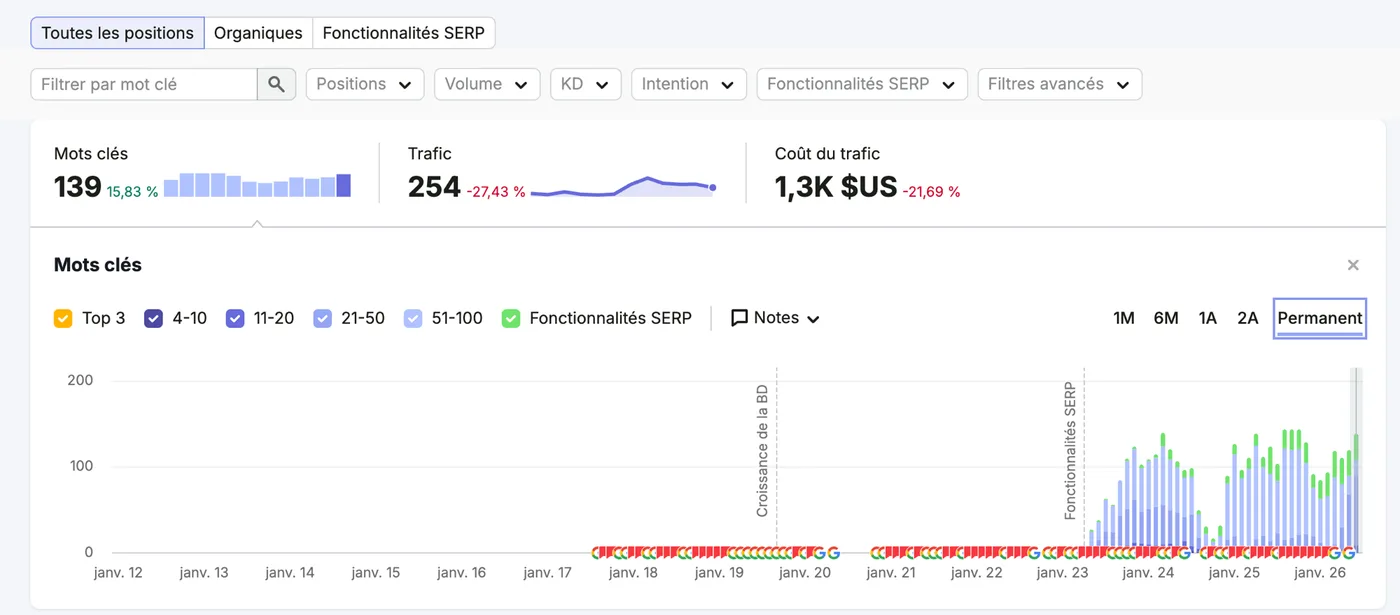
Task: Click the Filtrer par mot clé field
Action: 144,84
